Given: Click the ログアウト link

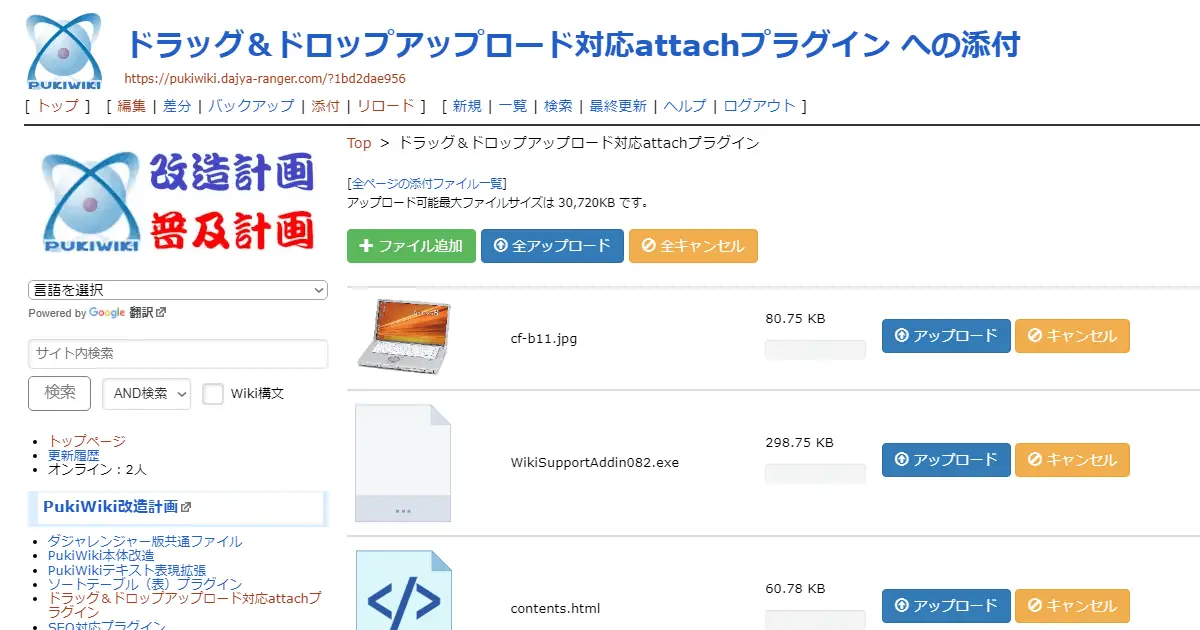Looking at the screenshot, I should click(x=759, y=105).
